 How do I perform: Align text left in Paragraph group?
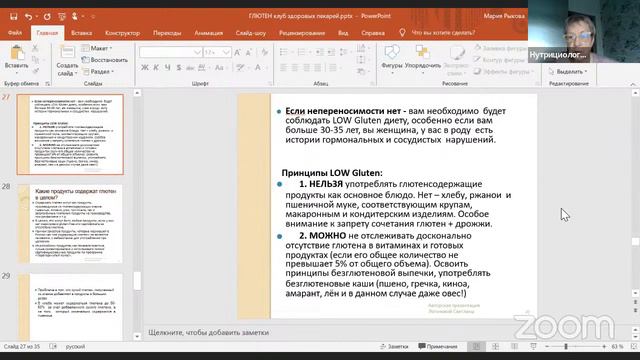point(283,68)
